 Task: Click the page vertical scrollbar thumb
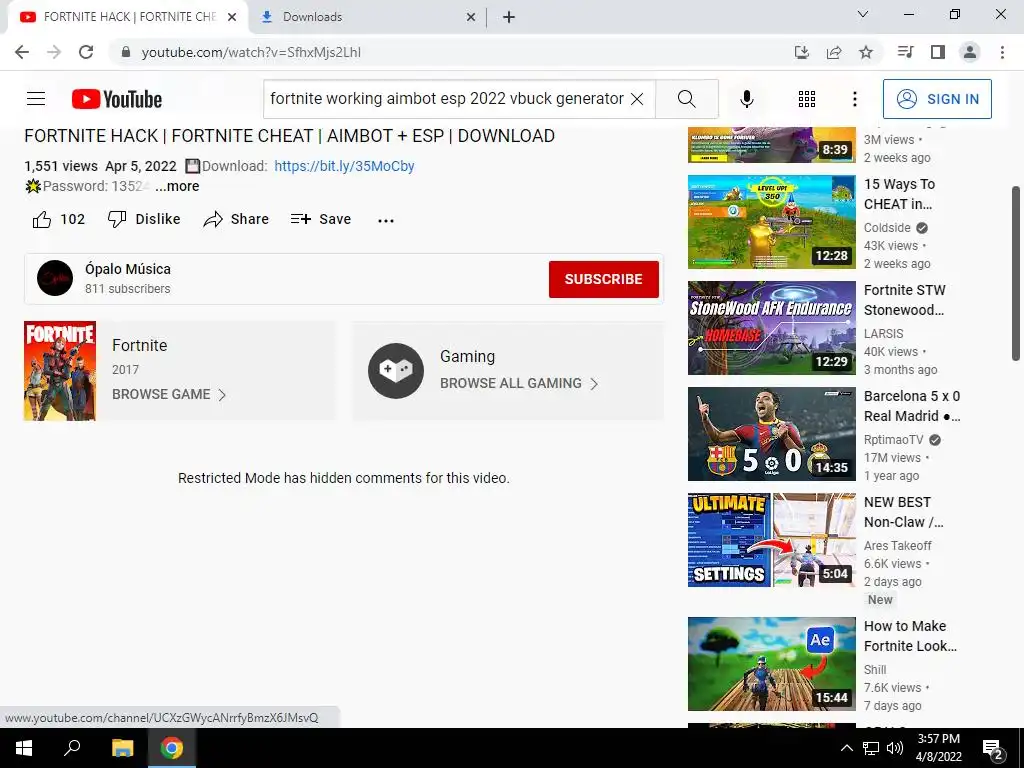pyautogui.click(x=1016, y=273)
